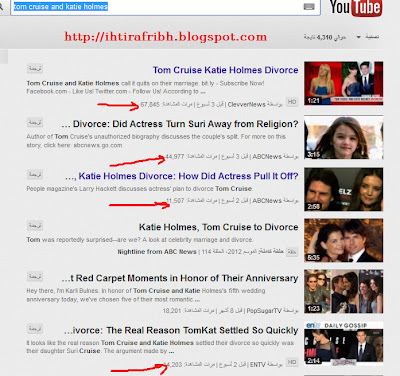Click the on-screen keyboard icon in search box

click(309, 7)
